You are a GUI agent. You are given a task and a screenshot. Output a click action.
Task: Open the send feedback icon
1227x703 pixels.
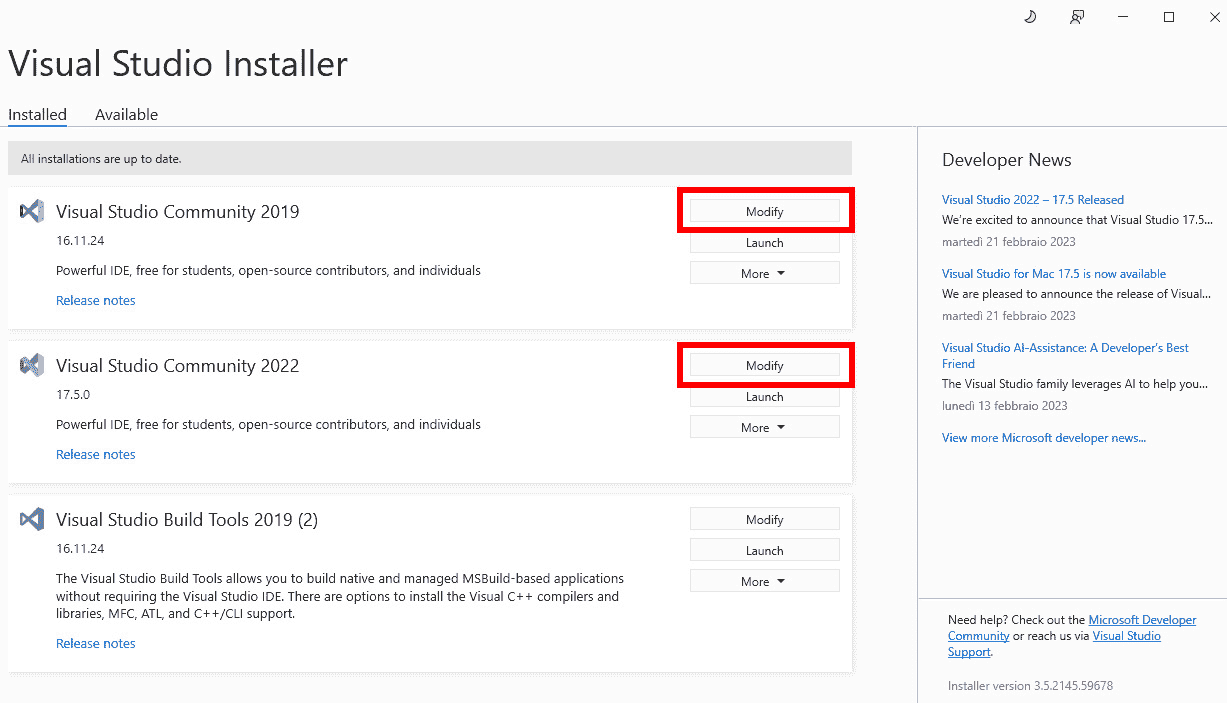click(x=1076, y=17)
